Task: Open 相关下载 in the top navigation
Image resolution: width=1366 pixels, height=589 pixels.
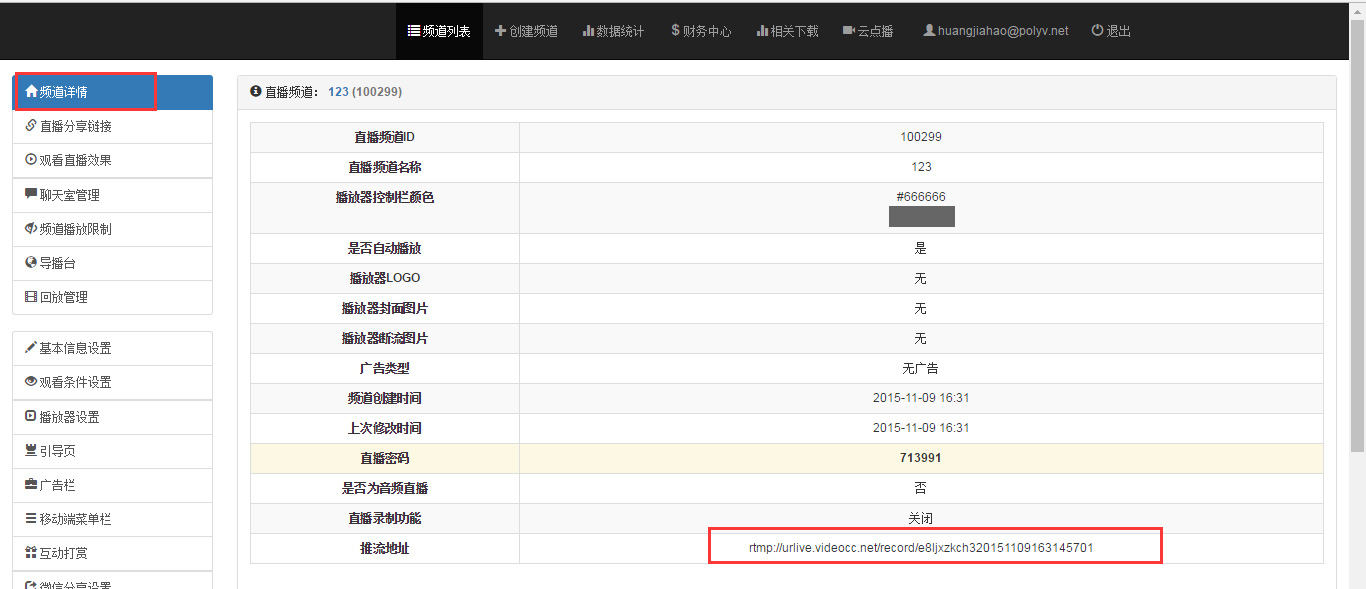Action: point(788,31)
